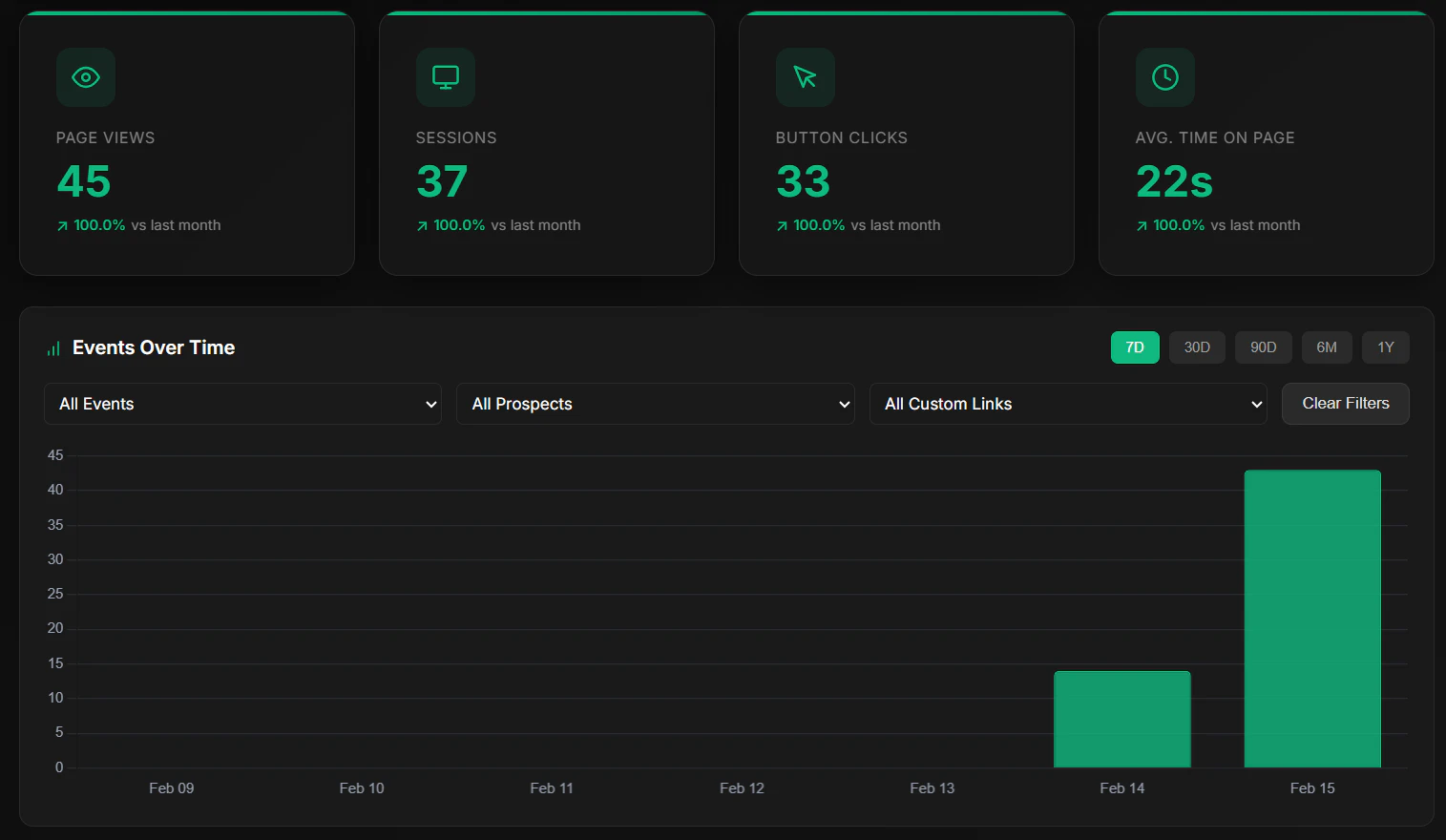
Task: Select the 7D time range
Action: (x=1135, y=347)
